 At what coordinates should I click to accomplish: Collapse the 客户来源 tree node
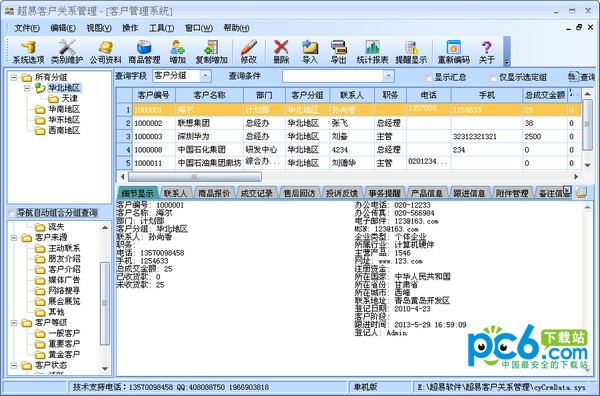point(14,238)
